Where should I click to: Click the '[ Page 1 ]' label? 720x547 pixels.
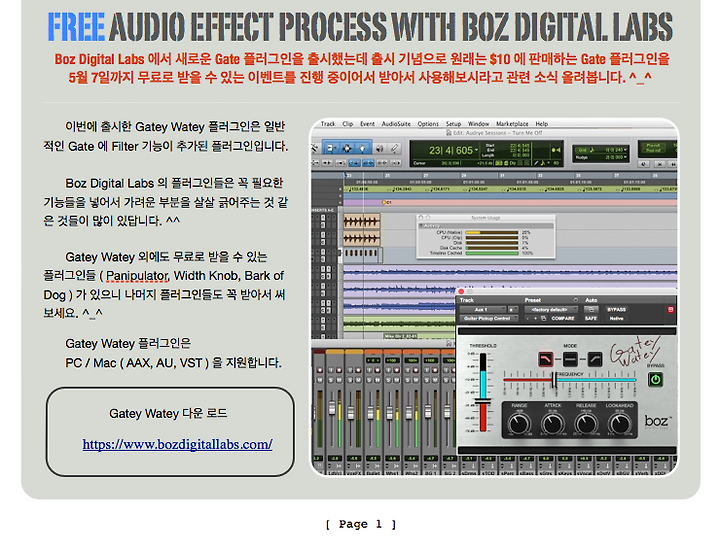(360, 524)
